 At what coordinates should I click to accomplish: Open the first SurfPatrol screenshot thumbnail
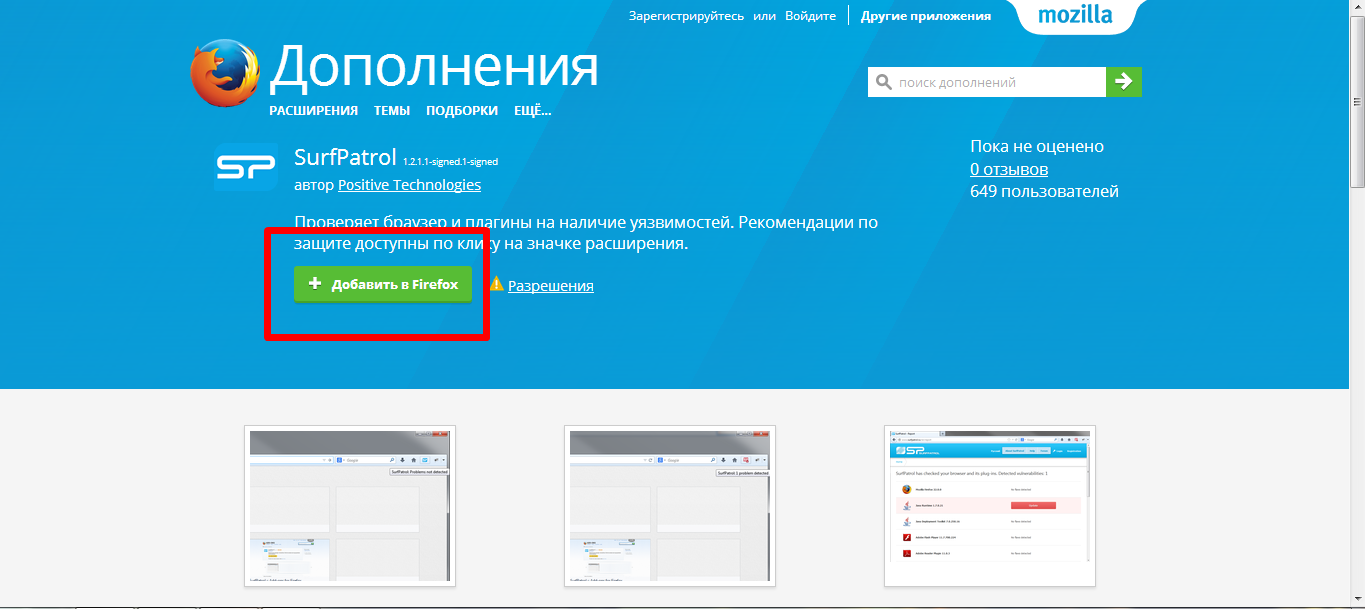click(x=349, y=505)
